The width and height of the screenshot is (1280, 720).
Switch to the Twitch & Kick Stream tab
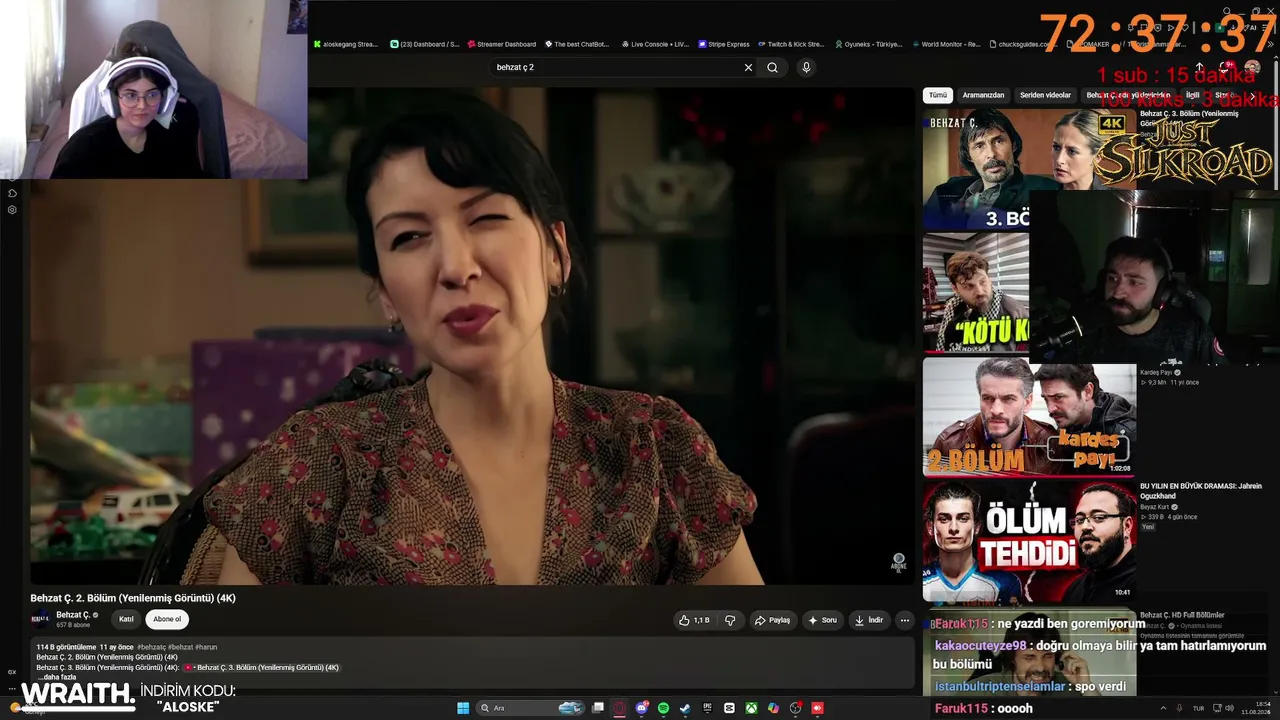click(x=792, y=44)
